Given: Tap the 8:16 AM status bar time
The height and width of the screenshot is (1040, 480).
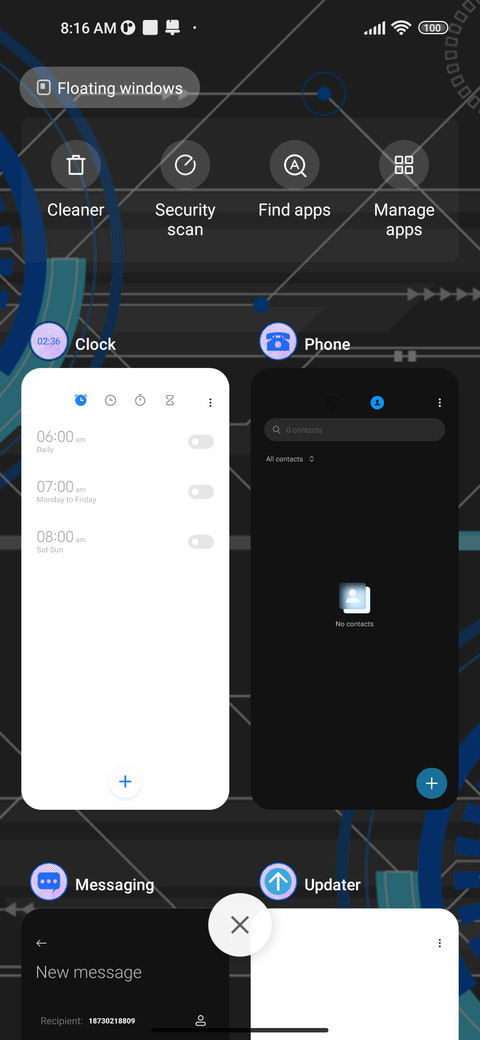Looking at the screenshot, I should (x=88, y=28).
